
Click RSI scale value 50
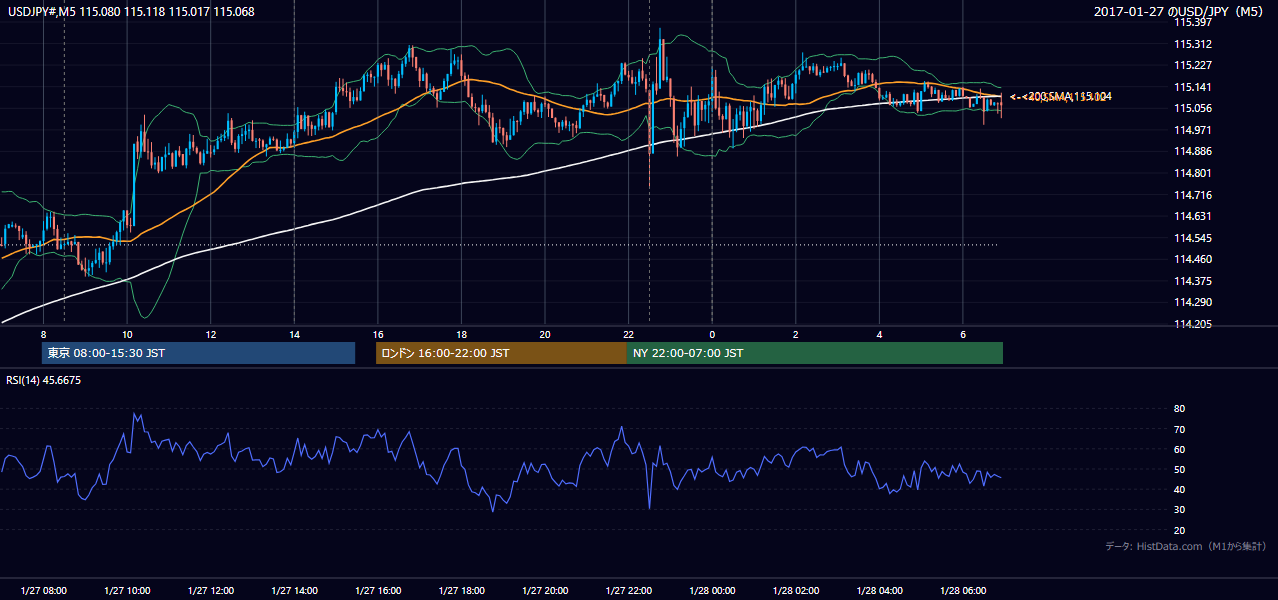click(x=1180, y=469)
